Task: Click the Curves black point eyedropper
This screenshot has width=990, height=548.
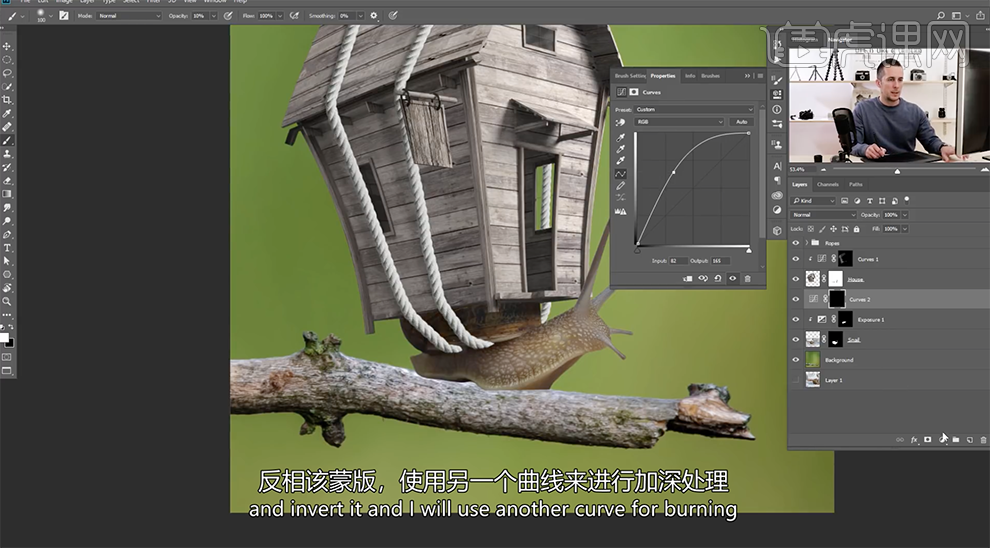Action: pos(621,137)
